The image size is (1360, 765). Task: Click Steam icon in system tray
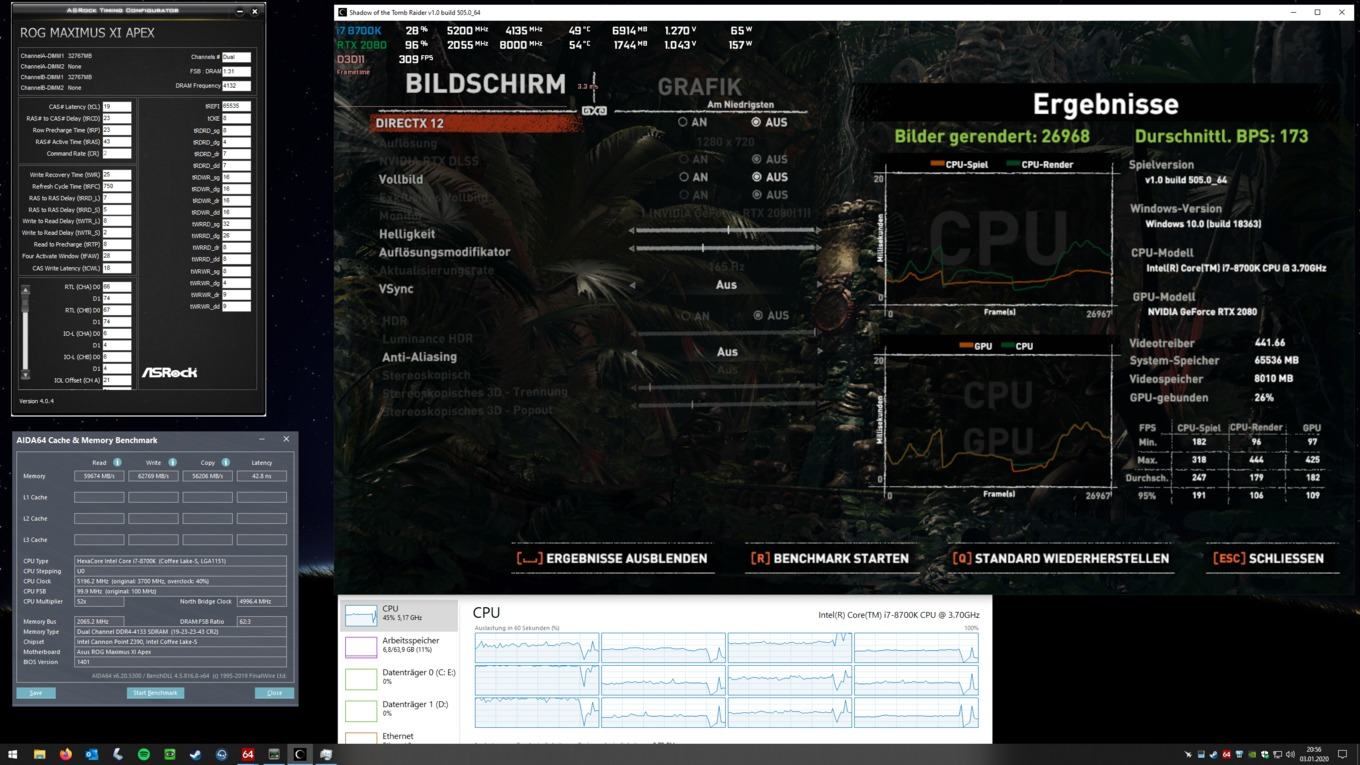pos(1213,754)
